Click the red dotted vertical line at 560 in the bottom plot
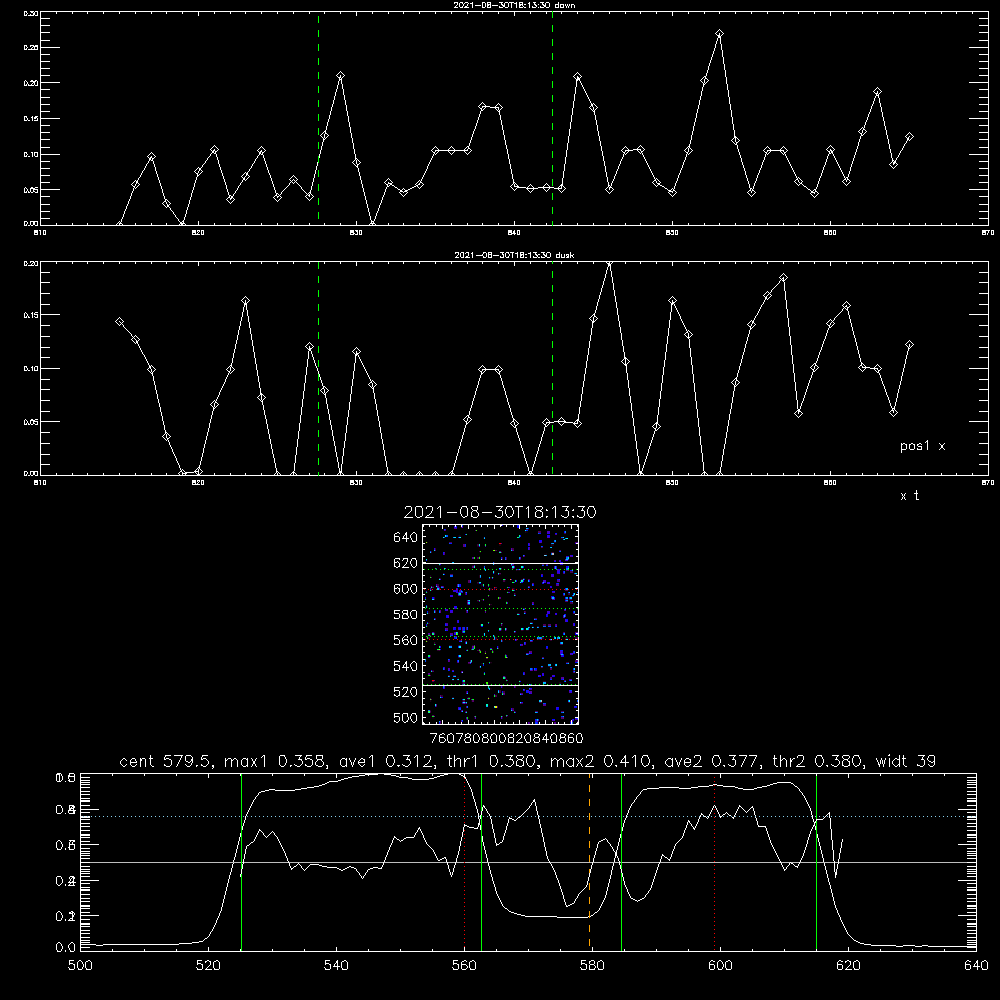The height and width of the screenshot is (1000, 1000). (465, 861)
